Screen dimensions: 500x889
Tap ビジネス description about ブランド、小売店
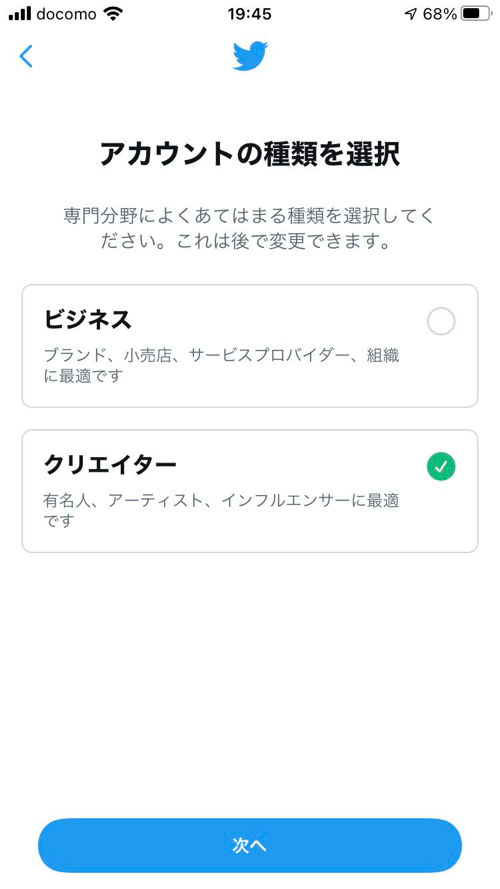(x=222, y=366)
